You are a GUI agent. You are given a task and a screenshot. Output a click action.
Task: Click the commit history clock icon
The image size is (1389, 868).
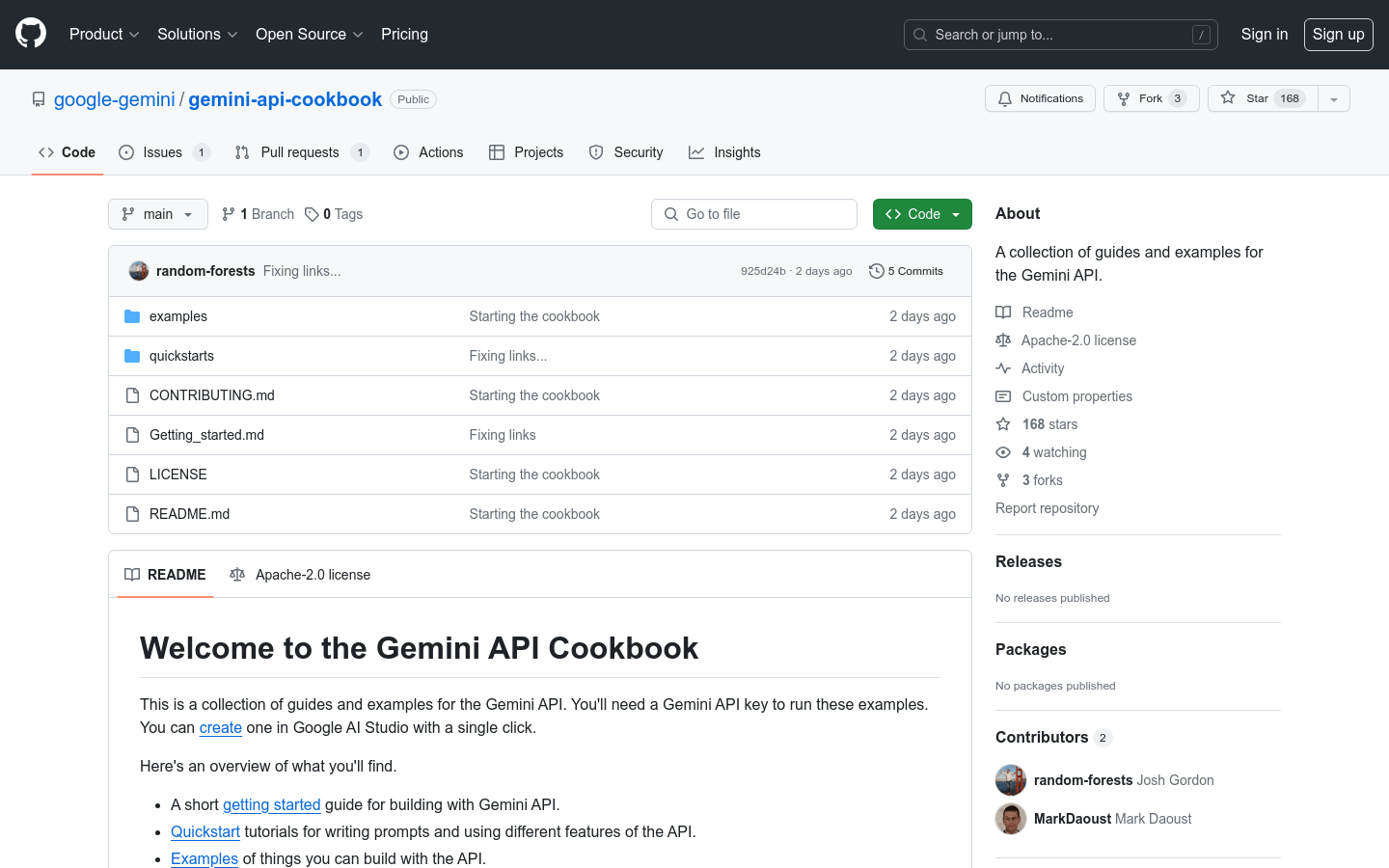877,271
